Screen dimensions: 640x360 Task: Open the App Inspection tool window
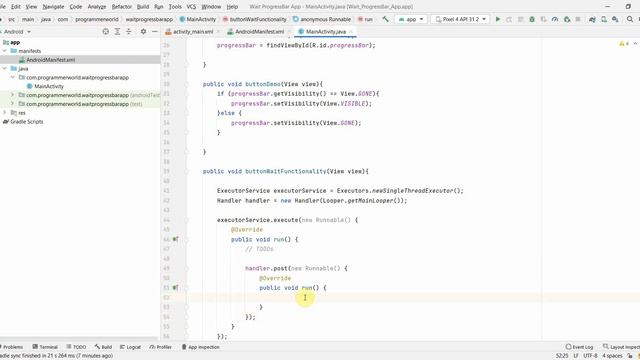pos(200,347)
